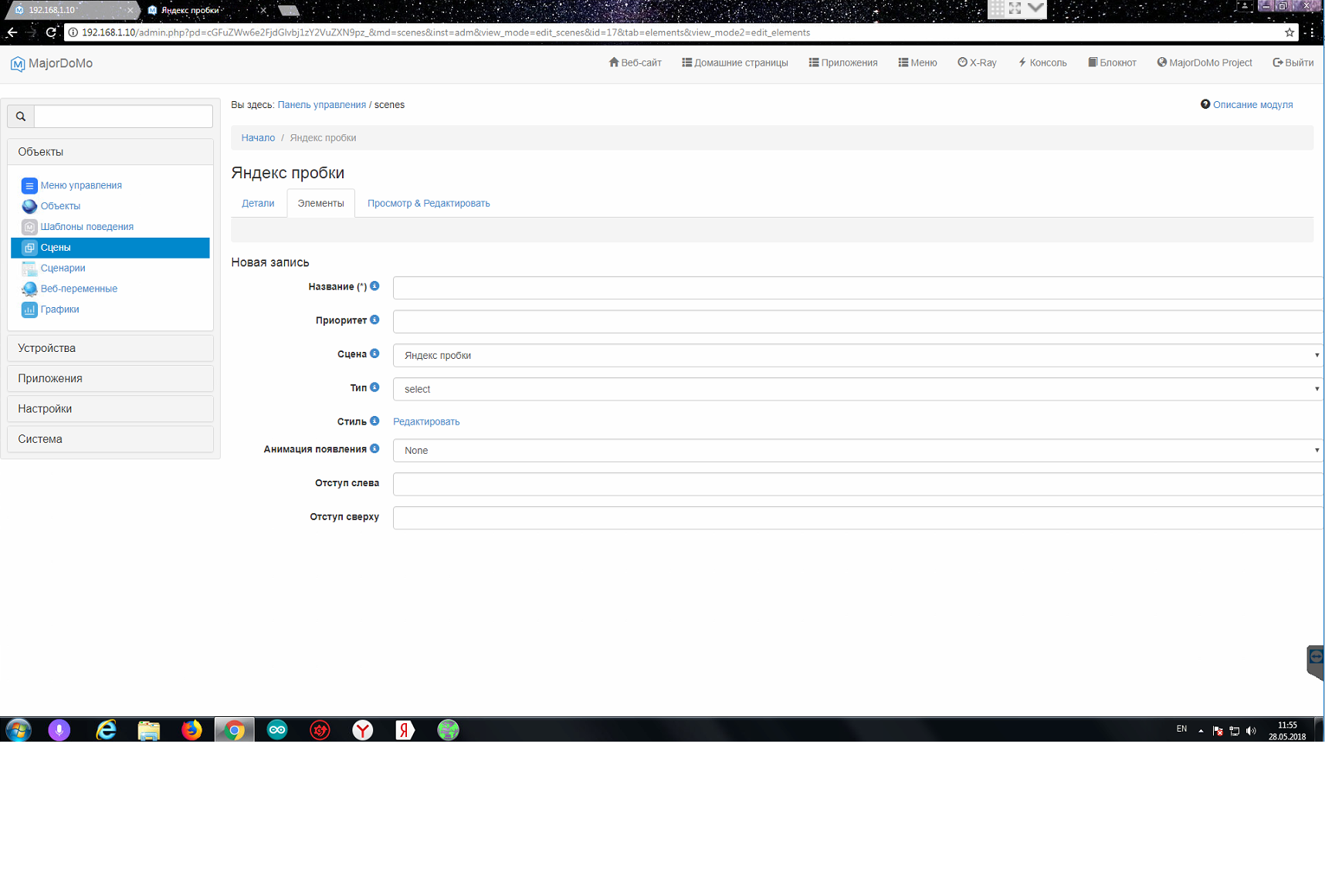Open X-Ray from the top bar
Image resolution: width=1325 pixels, height=896 pixels.
tap(977, 63)
